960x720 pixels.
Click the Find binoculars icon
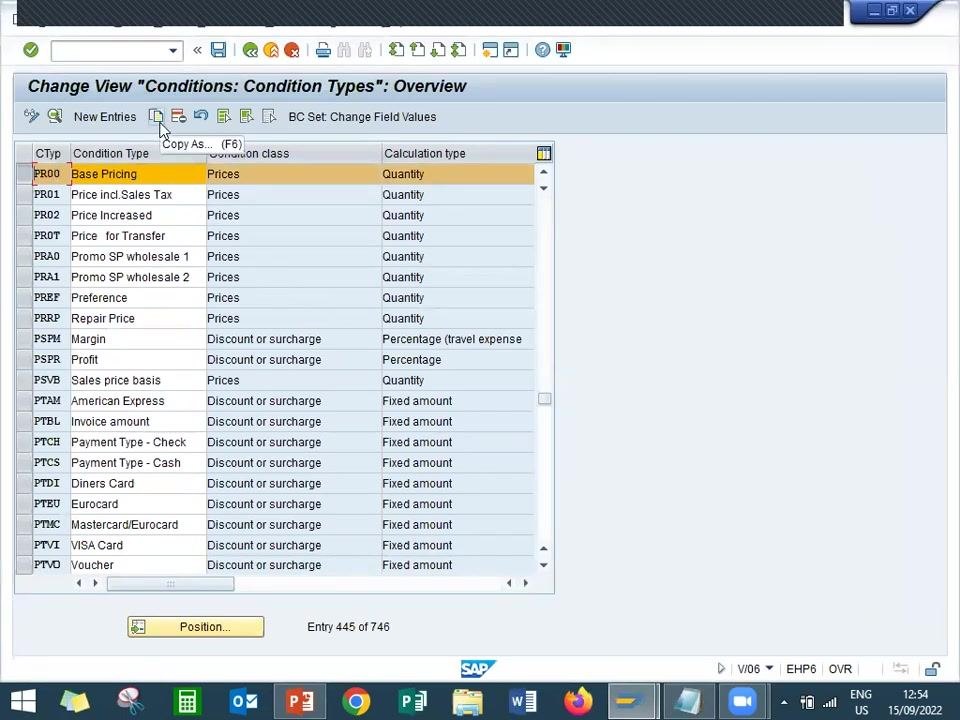[344, 50]
